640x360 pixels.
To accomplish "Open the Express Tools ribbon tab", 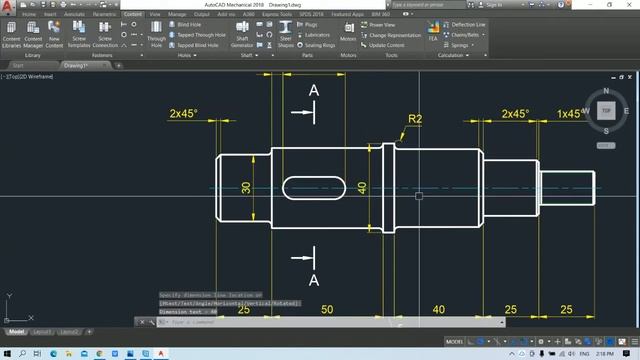I will pyautogui.click(x=277, y=14).
